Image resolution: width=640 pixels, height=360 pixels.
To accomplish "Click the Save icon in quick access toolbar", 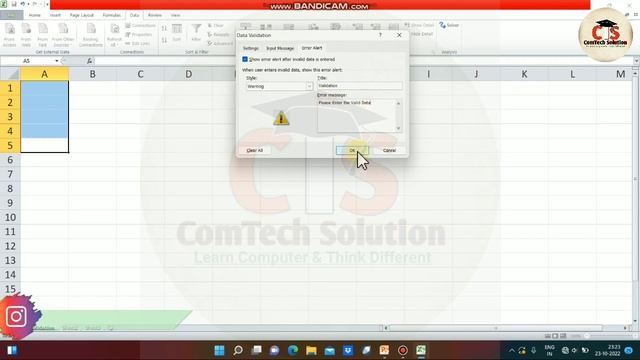I will [13, 4].
